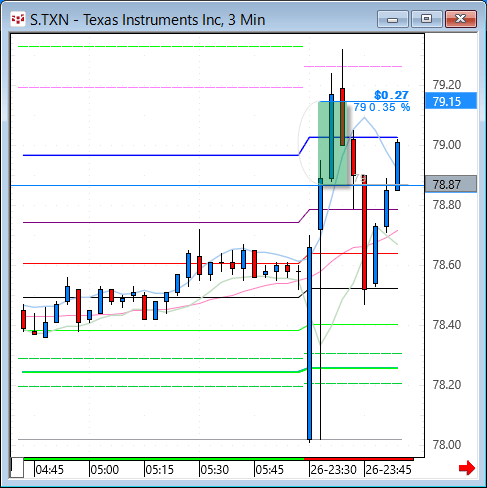Minimize the S.TXN chart window
The image size is (487, 488).
pos(393,19)
